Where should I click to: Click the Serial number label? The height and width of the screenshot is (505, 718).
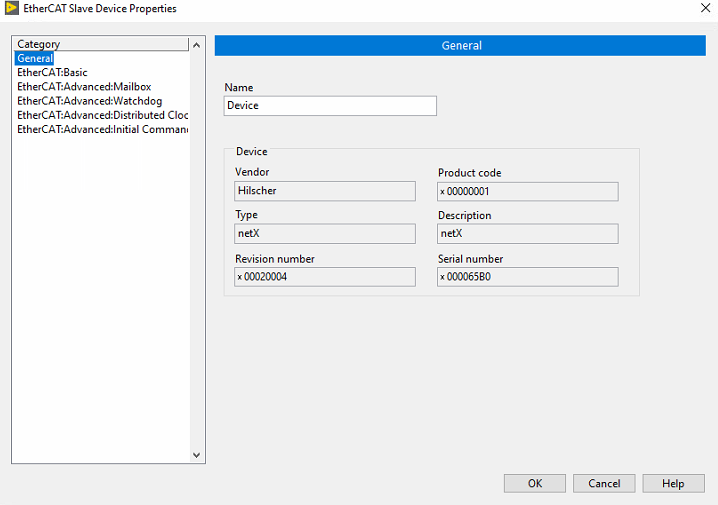click(470, 259)
